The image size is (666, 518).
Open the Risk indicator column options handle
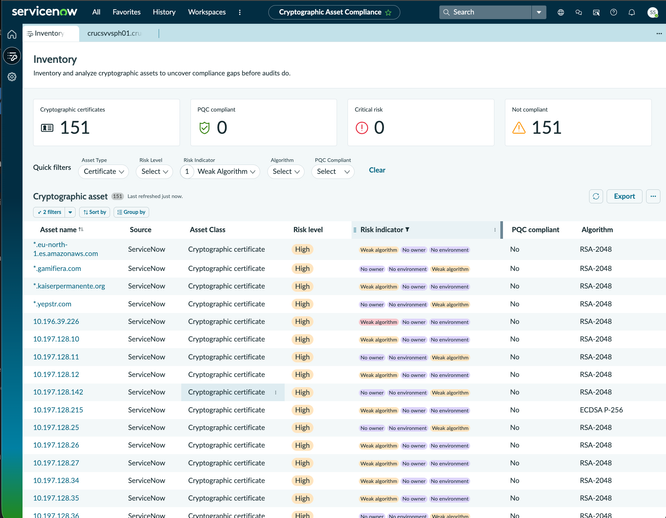(495, 230)
